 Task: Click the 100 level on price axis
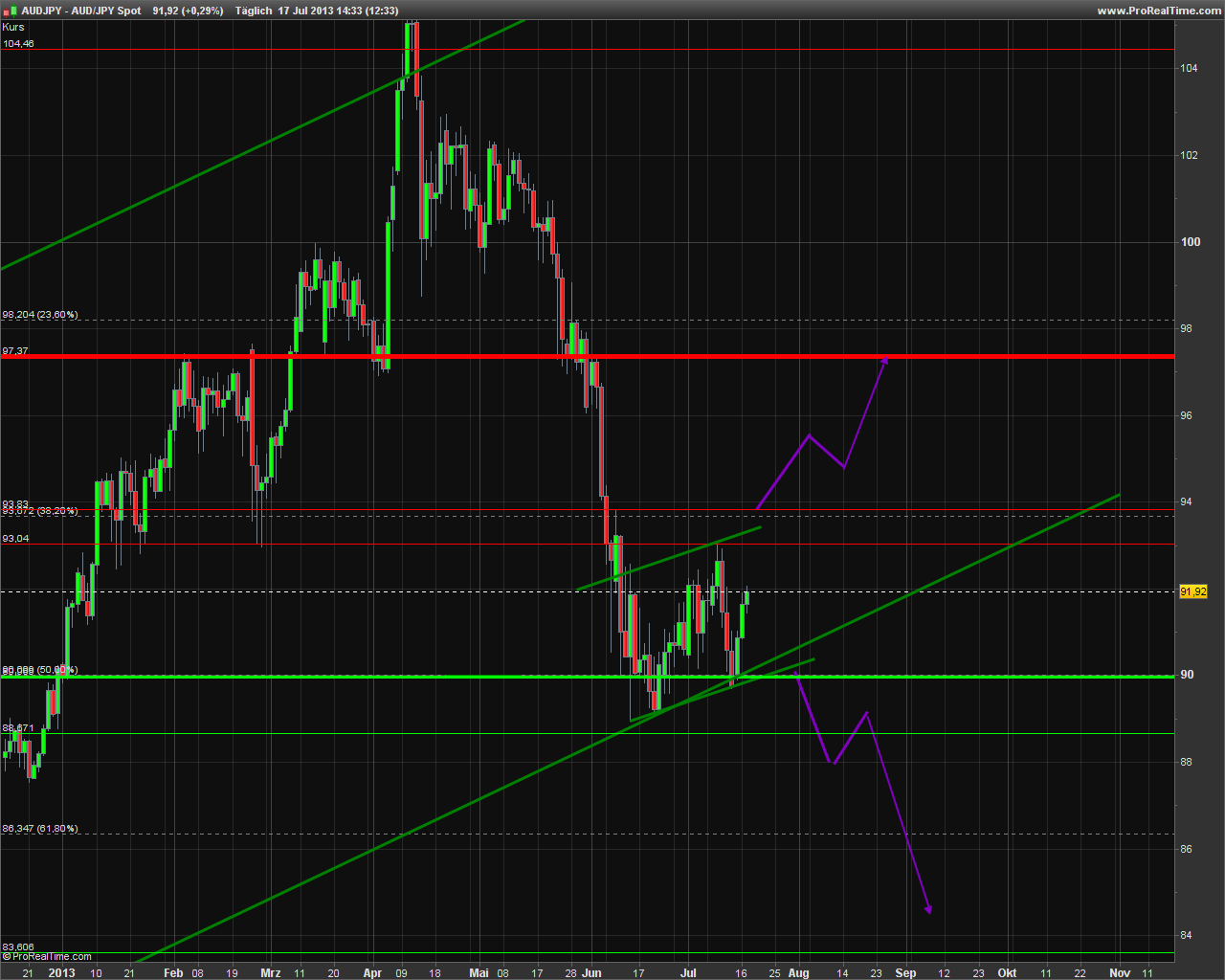pyautogui.click(x=1190, y=242)
